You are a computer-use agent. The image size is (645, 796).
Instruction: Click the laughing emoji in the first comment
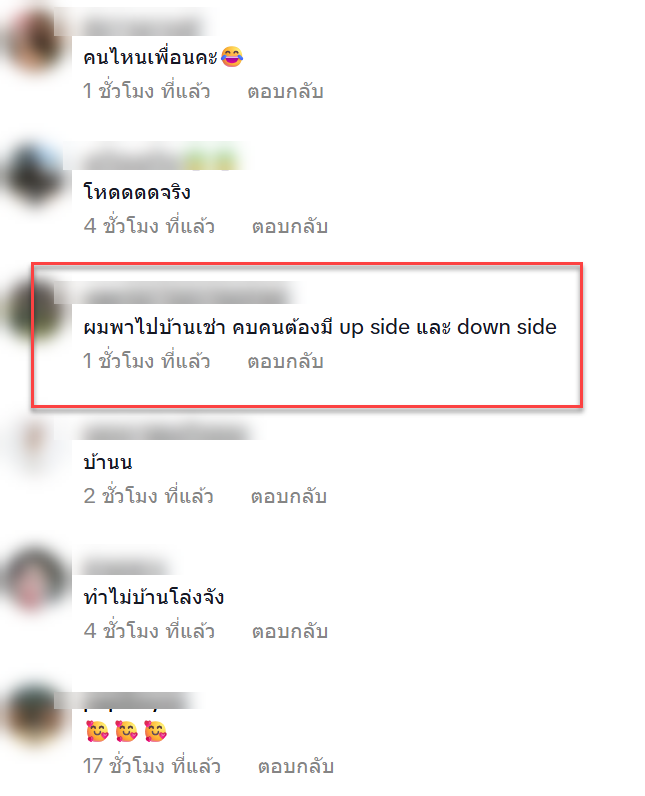(232, 56)
